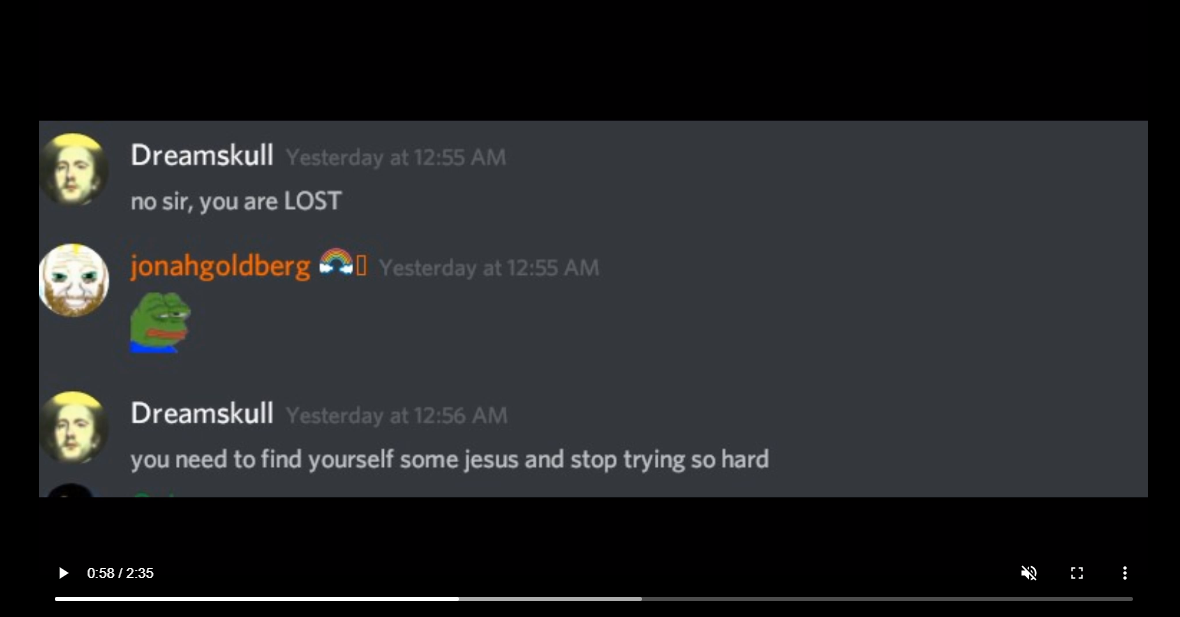Click jonahgoldberg's 12:55 AM timestamp
Screen dimensions: 1180x617
(489, 268)
